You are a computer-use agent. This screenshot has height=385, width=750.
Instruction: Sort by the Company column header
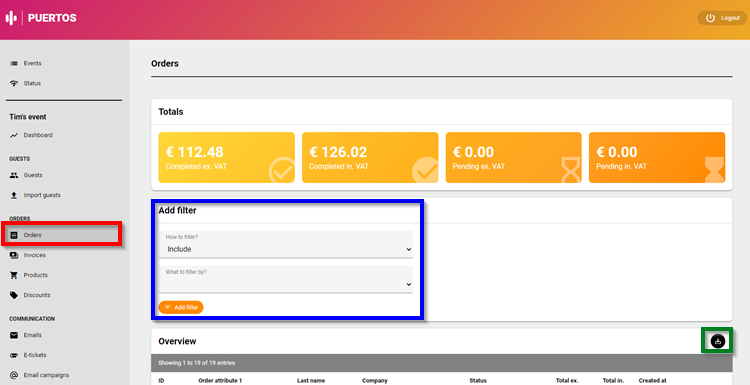(375, 381)
